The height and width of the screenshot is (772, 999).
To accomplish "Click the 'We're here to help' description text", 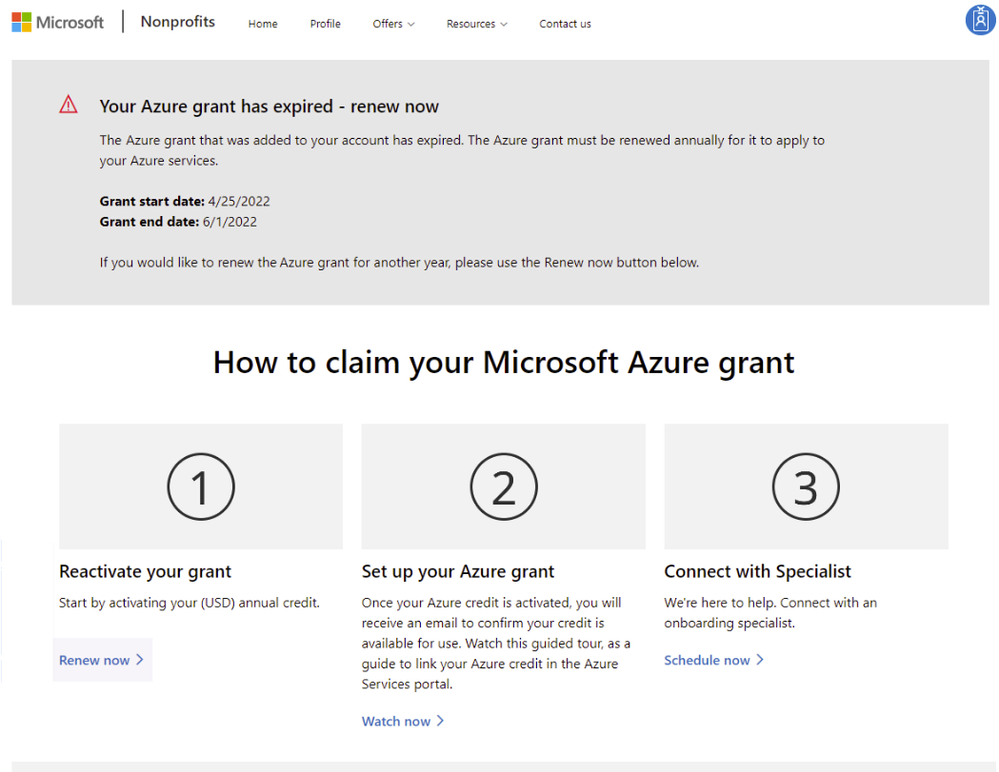I will [x=770, y=613].
